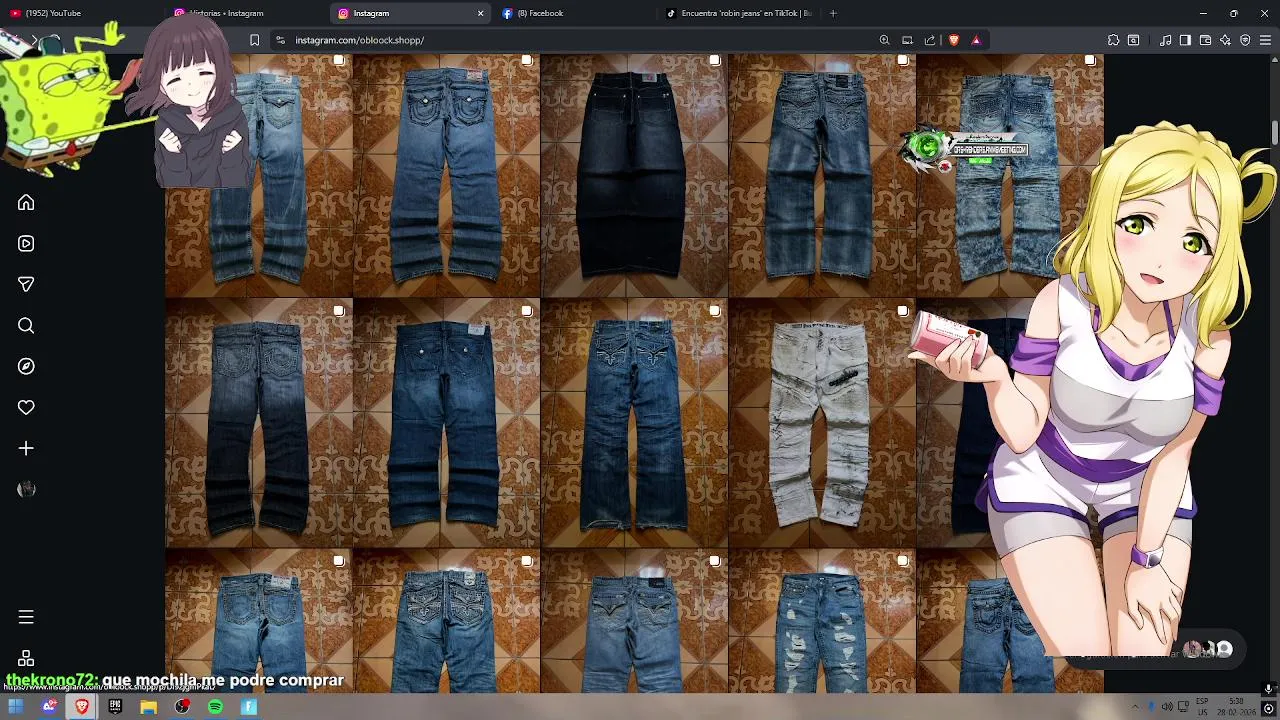Click the music note media control icon
Viewport: 1280px width, 720px height.
[1165, 40]
